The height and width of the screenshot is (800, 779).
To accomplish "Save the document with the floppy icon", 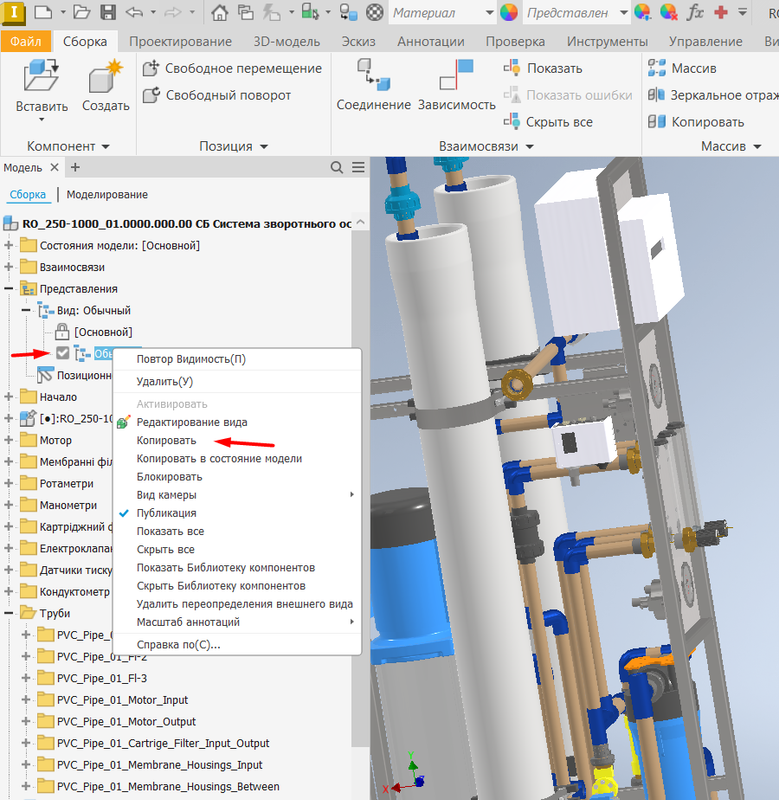I will (x=108, y=12).
